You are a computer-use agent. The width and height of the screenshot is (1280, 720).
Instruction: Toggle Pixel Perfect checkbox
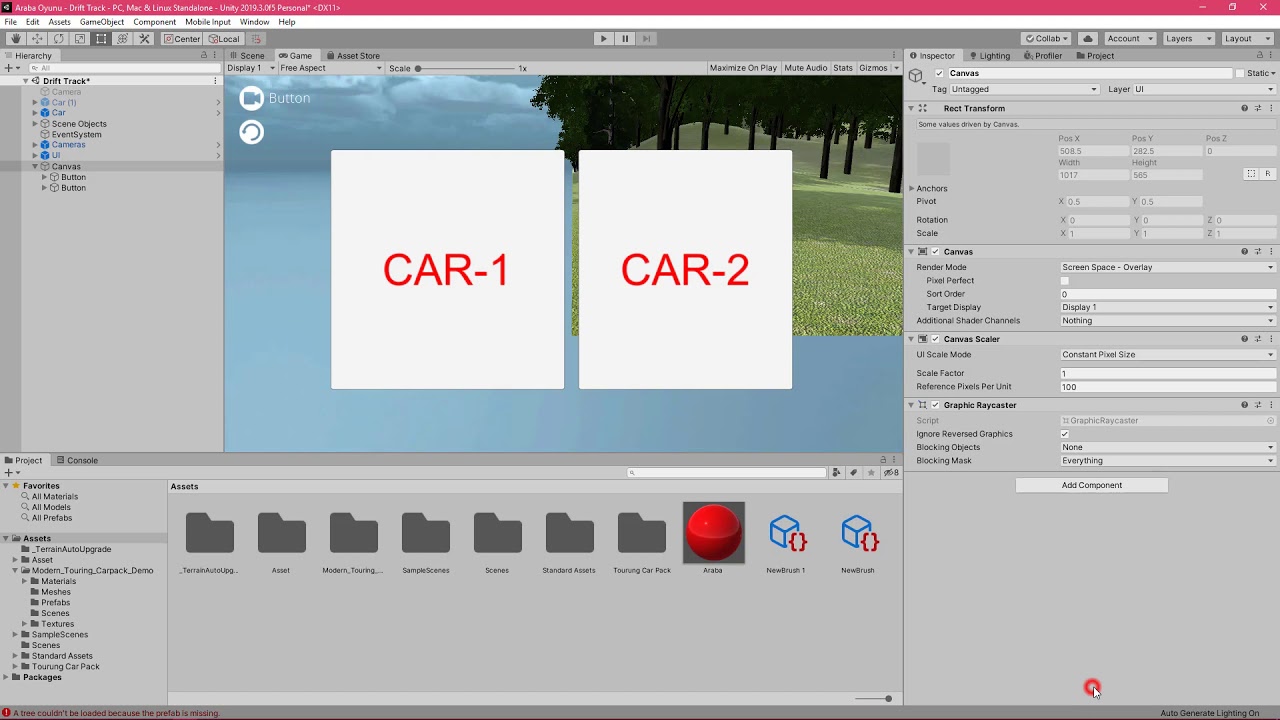click(x=1065, y=281)
